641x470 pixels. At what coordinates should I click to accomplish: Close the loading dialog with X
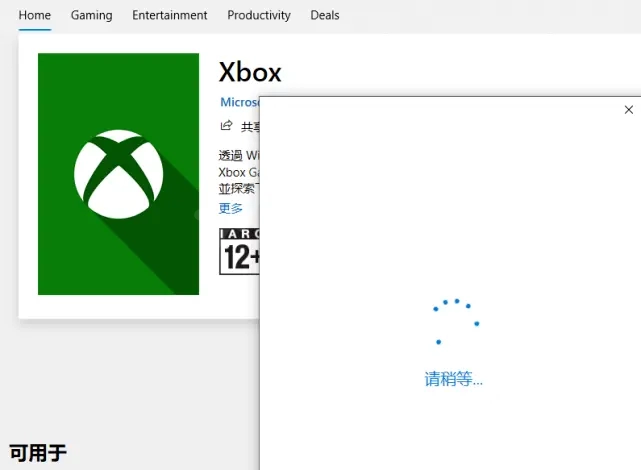tap(628, 110)
